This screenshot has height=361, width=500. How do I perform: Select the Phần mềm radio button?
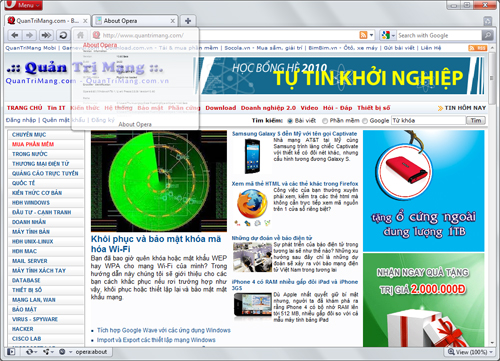click(325, 121)
